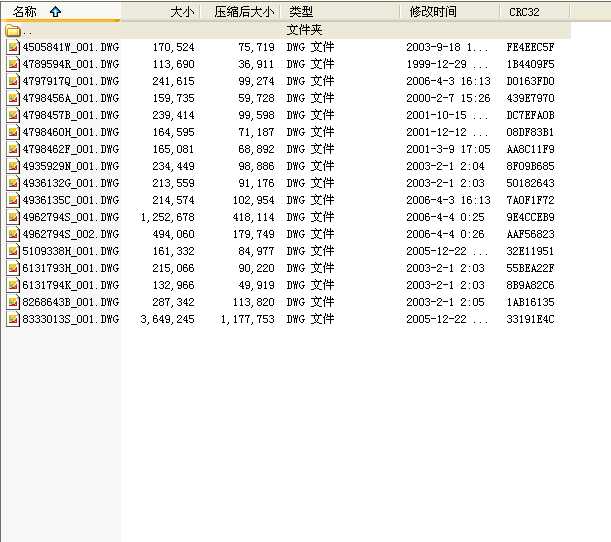This screenshot has height=542, width=611.
Task: Select file name 8333013S_001.DWG
Action: pos(71,320)
